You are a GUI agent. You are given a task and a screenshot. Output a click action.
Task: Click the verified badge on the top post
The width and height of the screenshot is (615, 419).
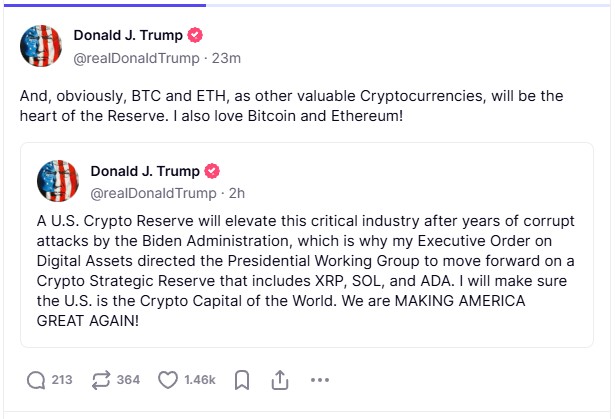click(196, 36)
